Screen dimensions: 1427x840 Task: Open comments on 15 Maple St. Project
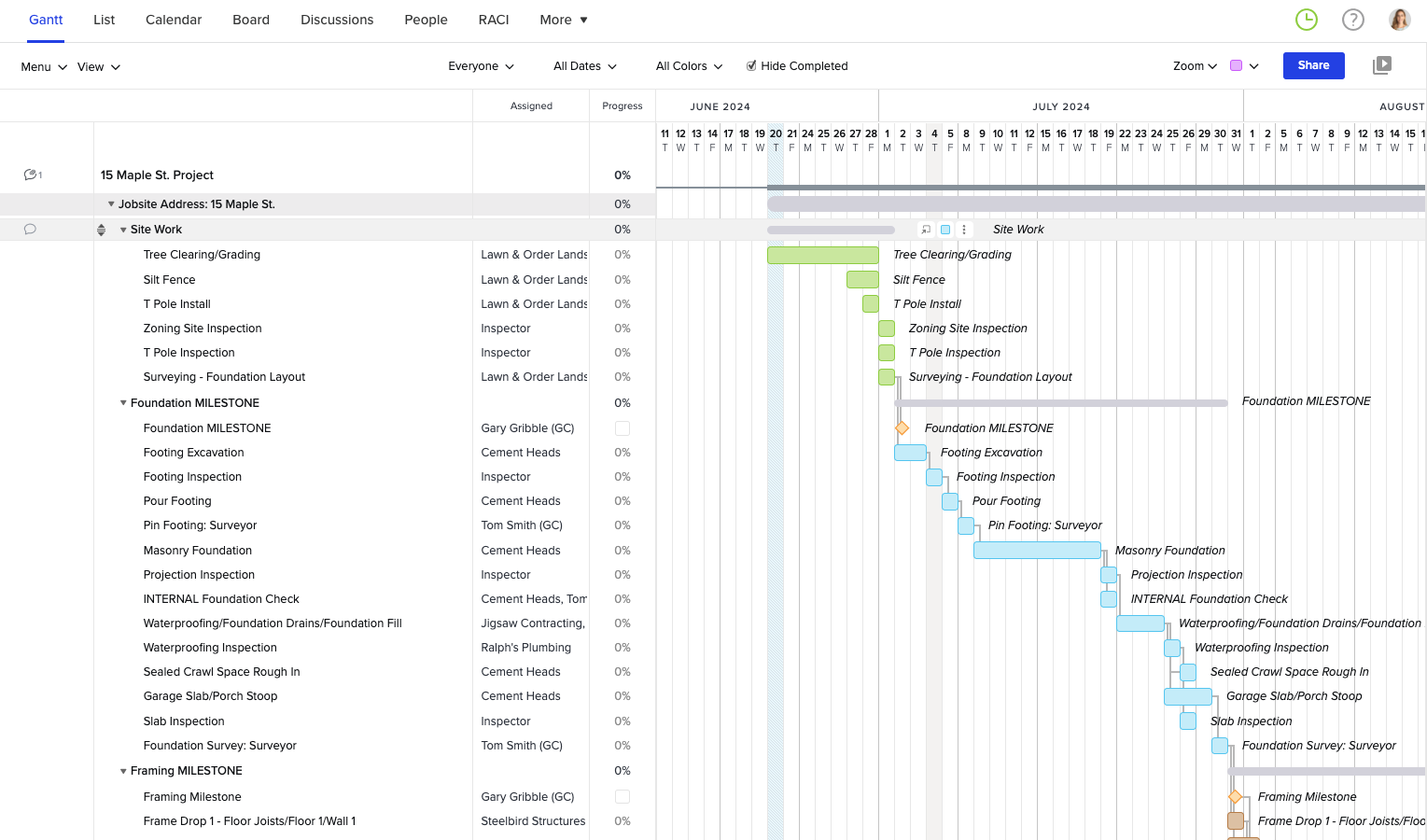pos(32,175)
